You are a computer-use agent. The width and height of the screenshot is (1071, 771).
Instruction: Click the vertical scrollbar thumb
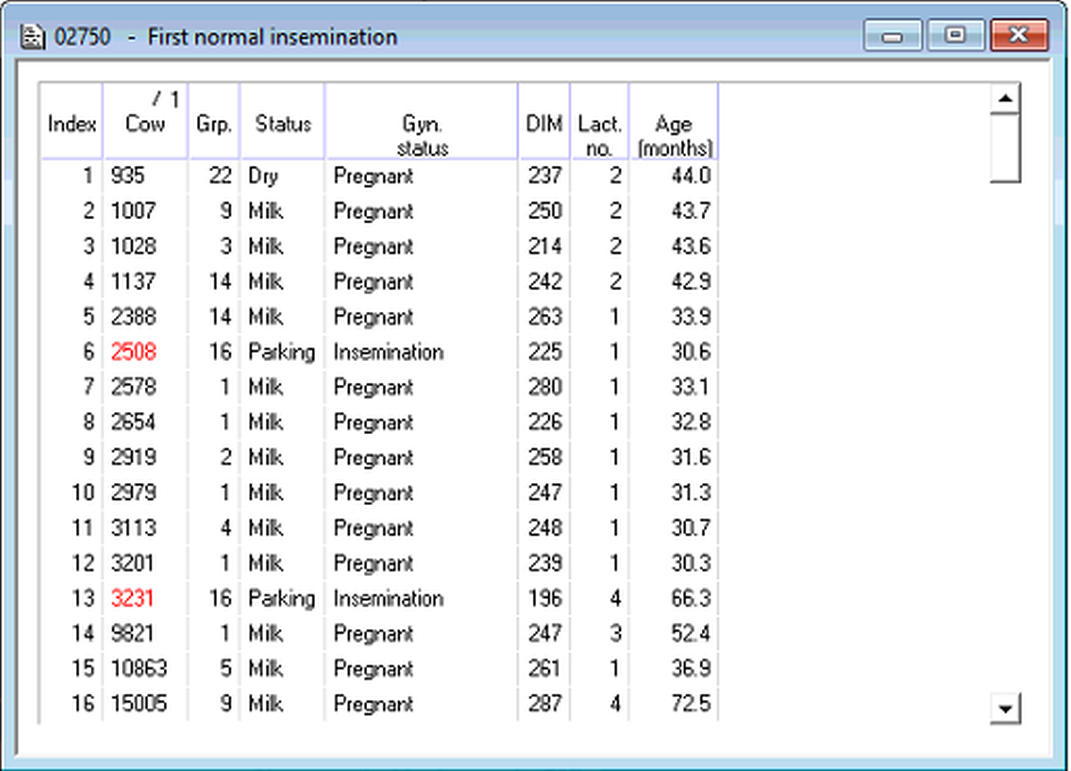1004,147
